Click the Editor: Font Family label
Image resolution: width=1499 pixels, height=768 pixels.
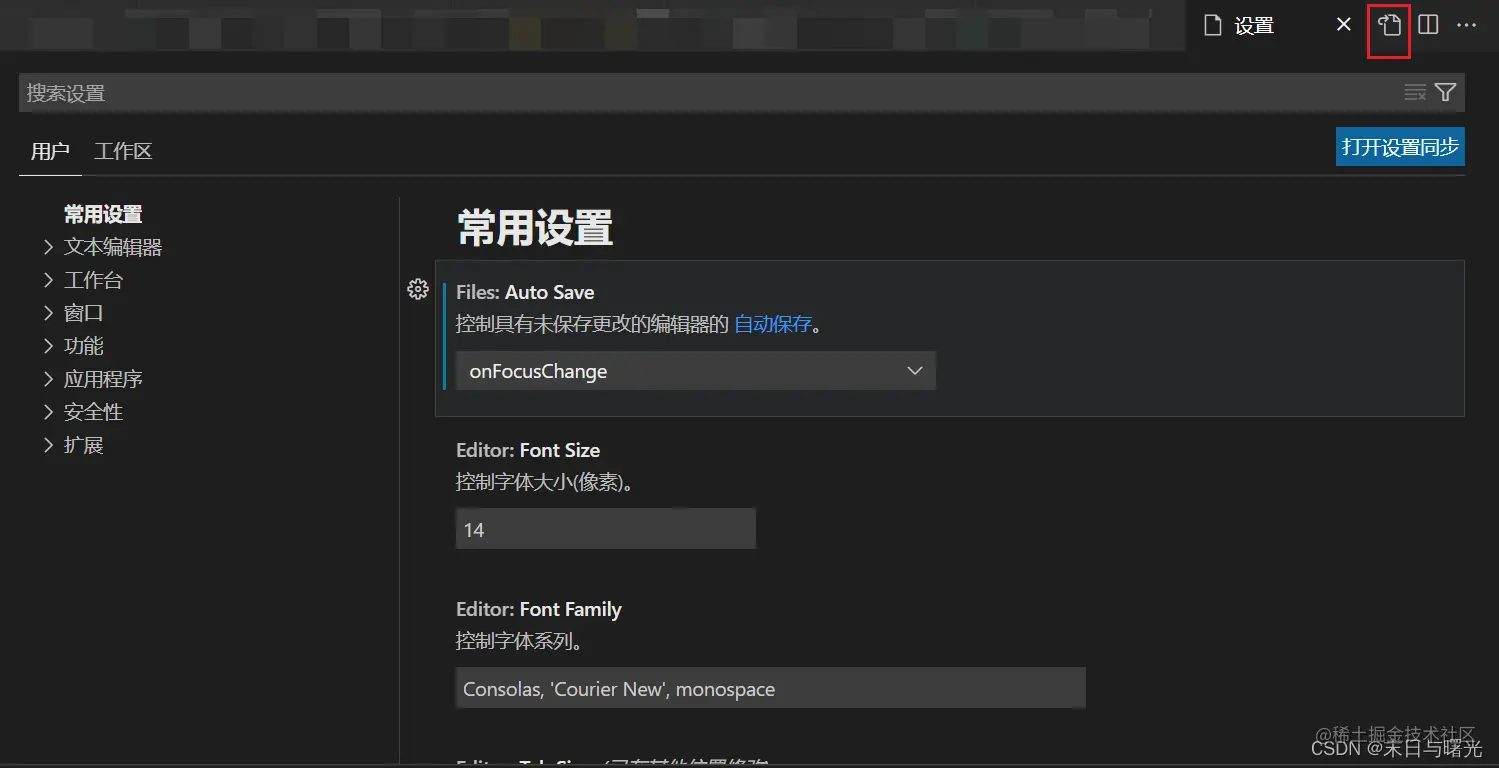(x=539, y=609)
